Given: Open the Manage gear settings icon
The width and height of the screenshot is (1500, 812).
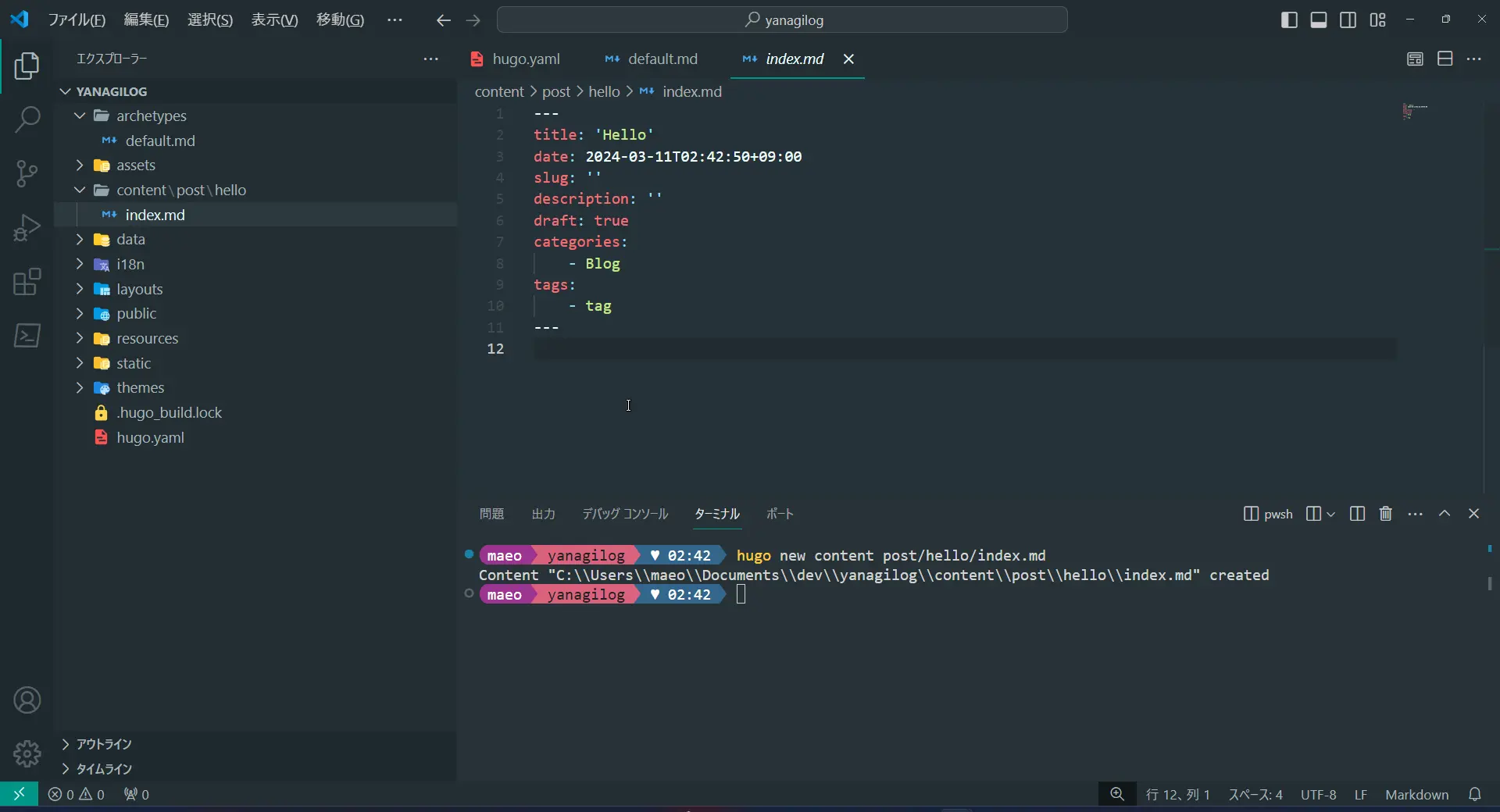Looking at the screenshot, I should point(27,753).
